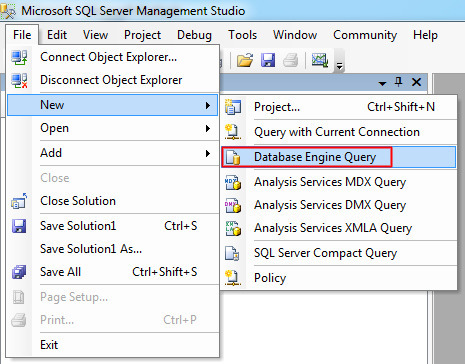Toggle the panel auto-hide pin
Image resolution: width=465 pixels, height=364 pixels.
click(x=399, y=82)
